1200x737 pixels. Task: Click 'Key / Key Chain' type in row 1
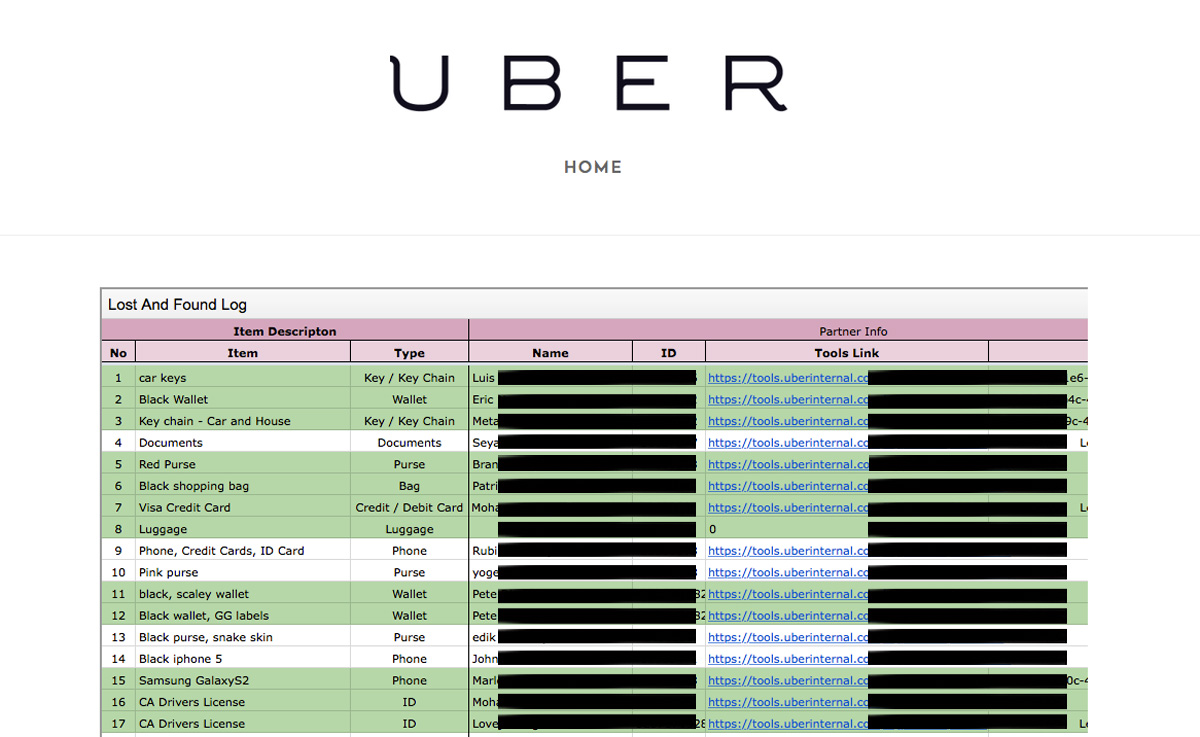tap(409, 378)
